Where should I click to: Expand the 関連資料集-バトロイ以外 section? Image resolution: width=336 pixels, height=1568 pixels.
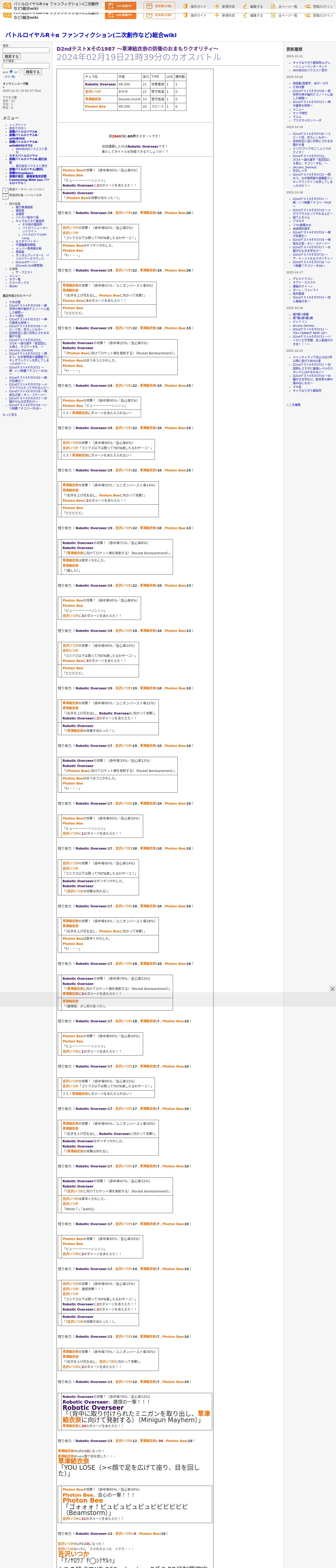click(5, 197)
